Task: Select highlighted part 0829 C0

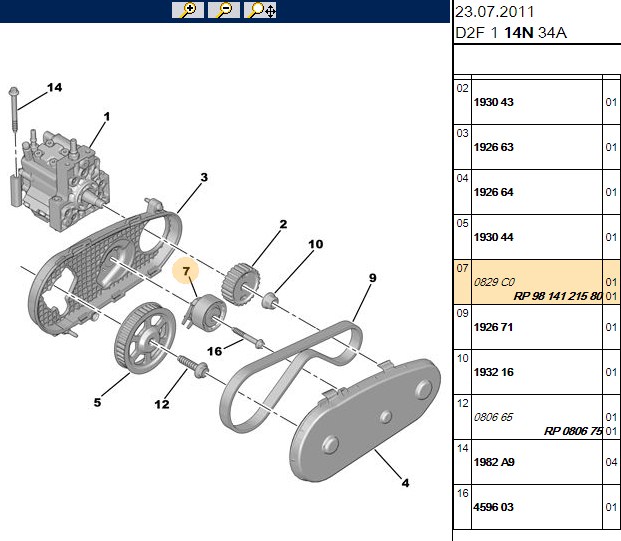Action: coord(494,282)
